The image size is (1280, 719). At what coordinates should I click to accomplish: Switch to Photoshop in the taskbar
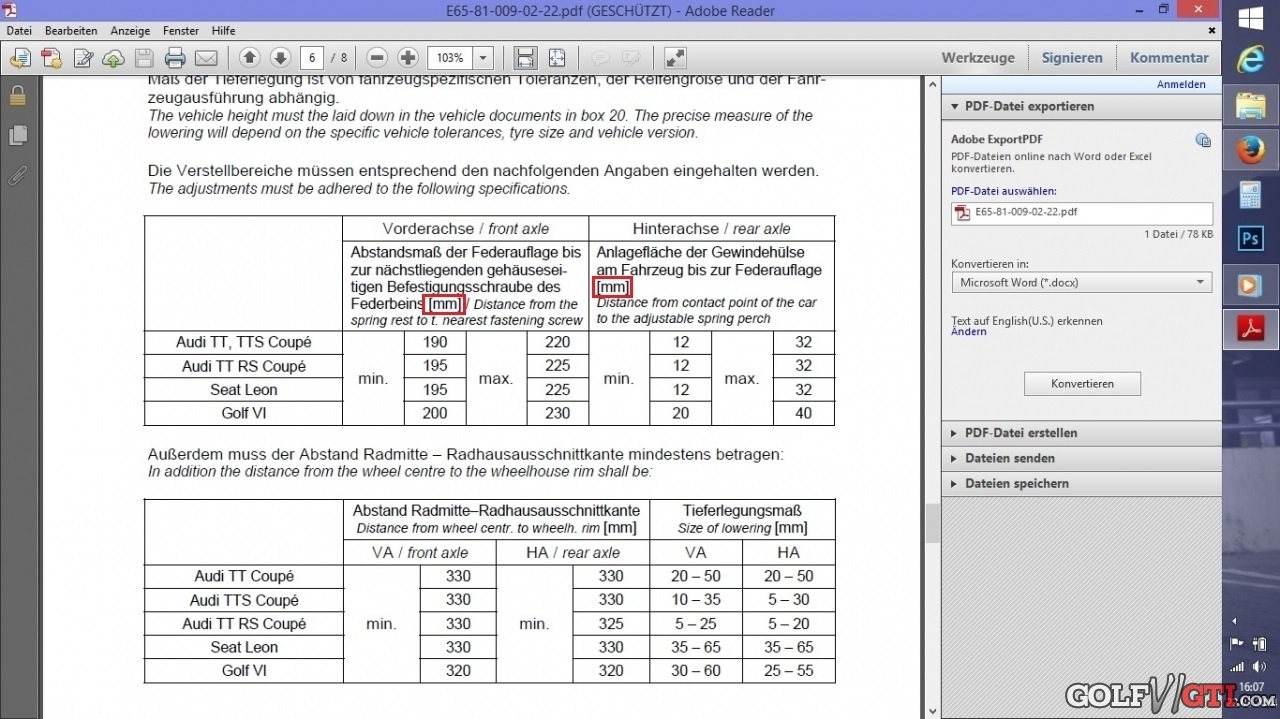point(1250,239)
